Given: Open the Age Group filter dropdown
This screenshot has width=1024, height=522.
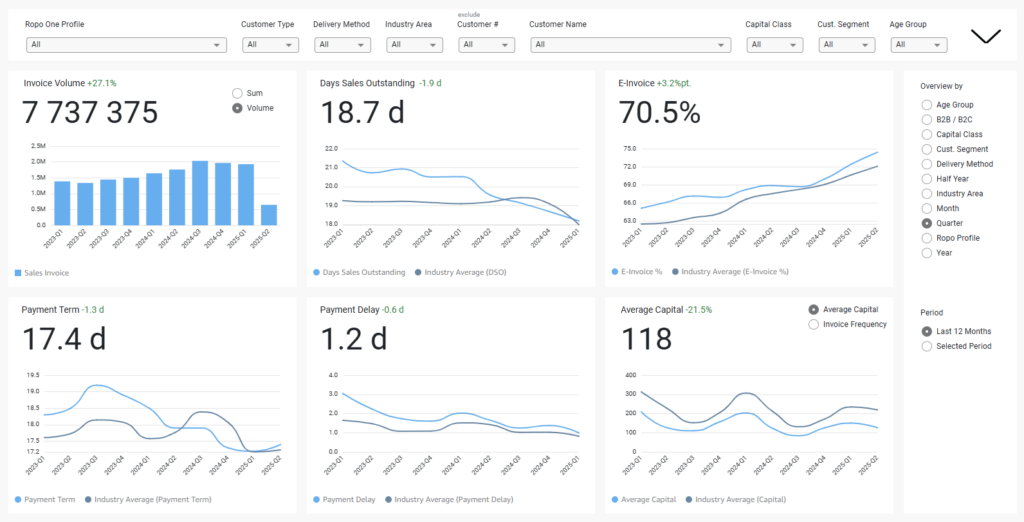Looking at the screenshot, I should (x=919, y=45).
